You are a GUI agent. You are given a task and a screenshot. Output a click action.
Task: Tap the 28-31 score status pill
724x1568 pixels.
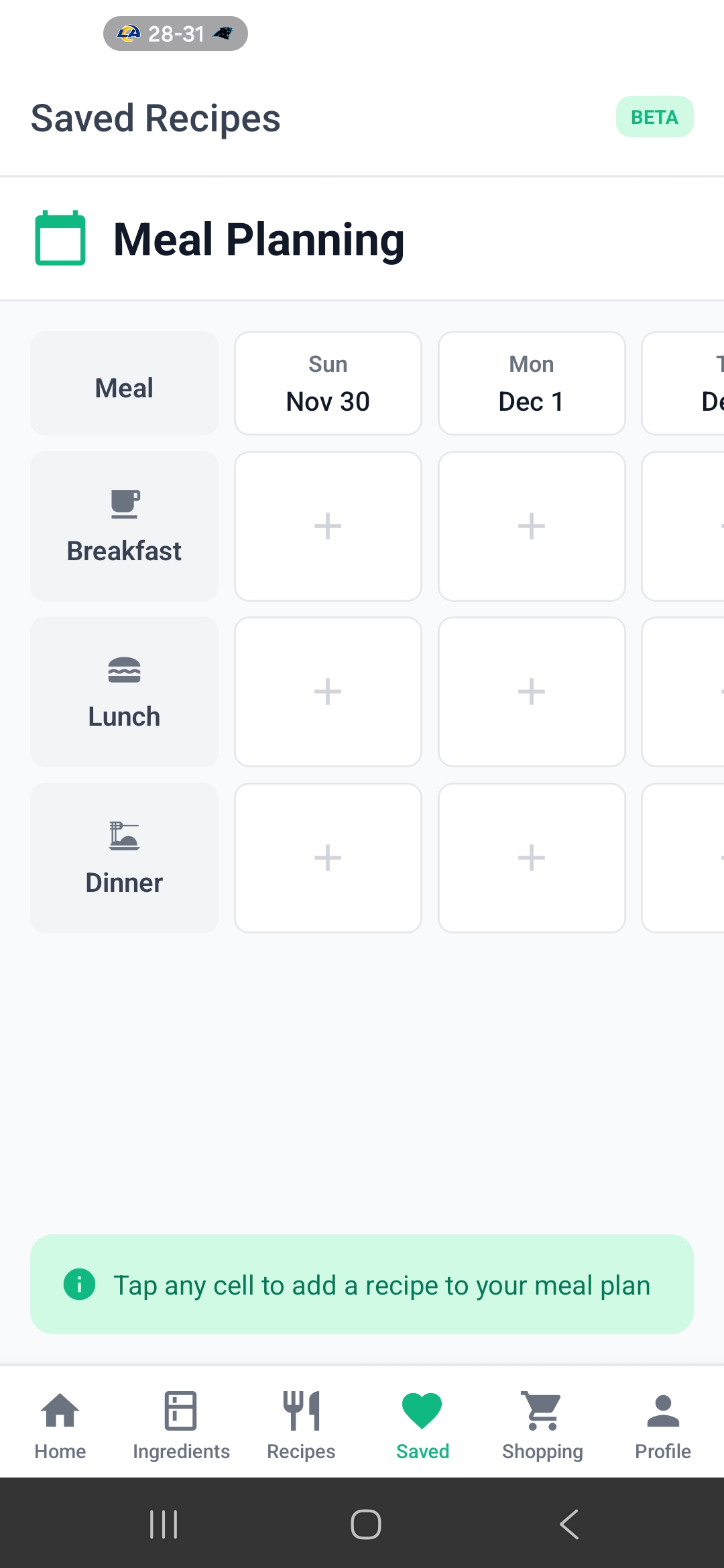tap(176, 34)
